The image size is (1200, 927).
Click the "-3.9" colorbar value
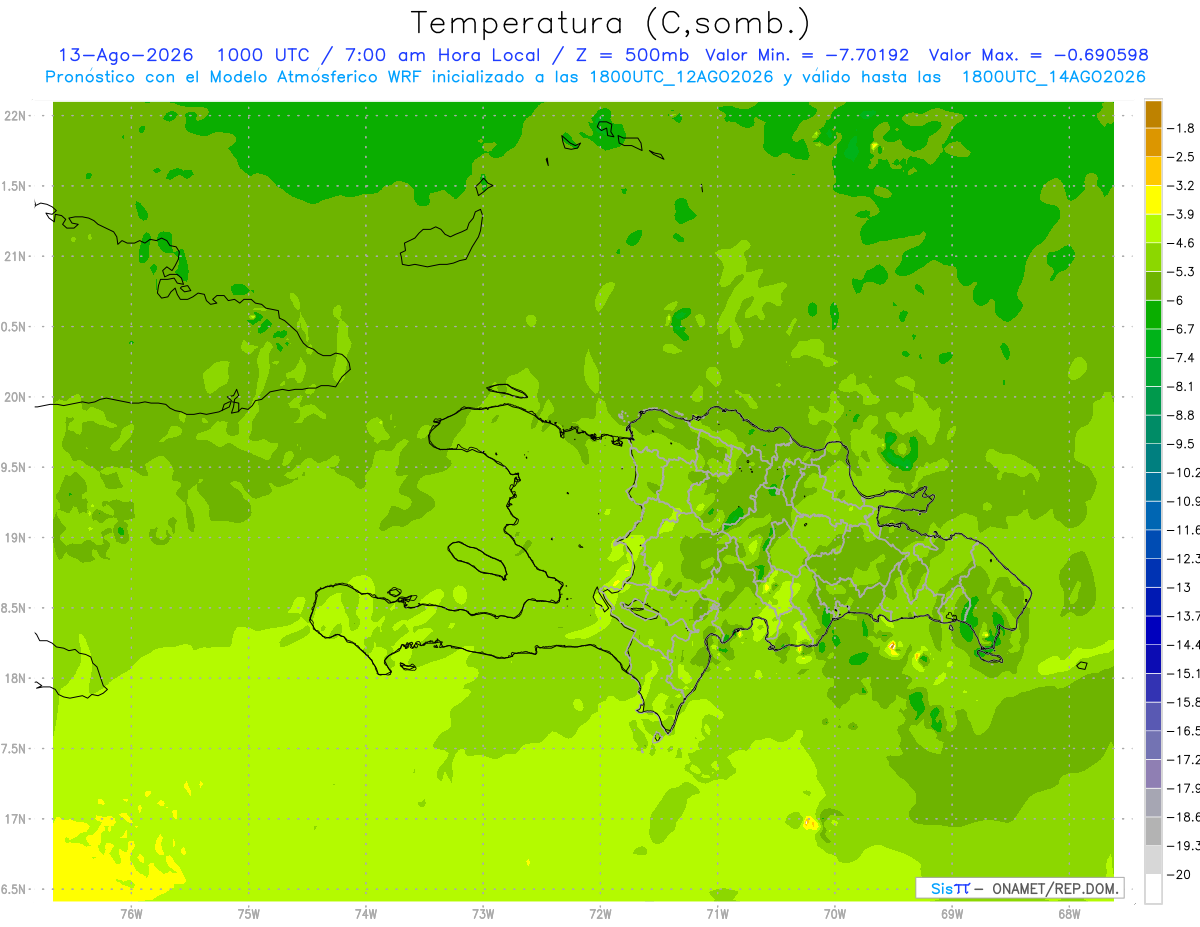pyautogui.click(x=1181, y=214)
